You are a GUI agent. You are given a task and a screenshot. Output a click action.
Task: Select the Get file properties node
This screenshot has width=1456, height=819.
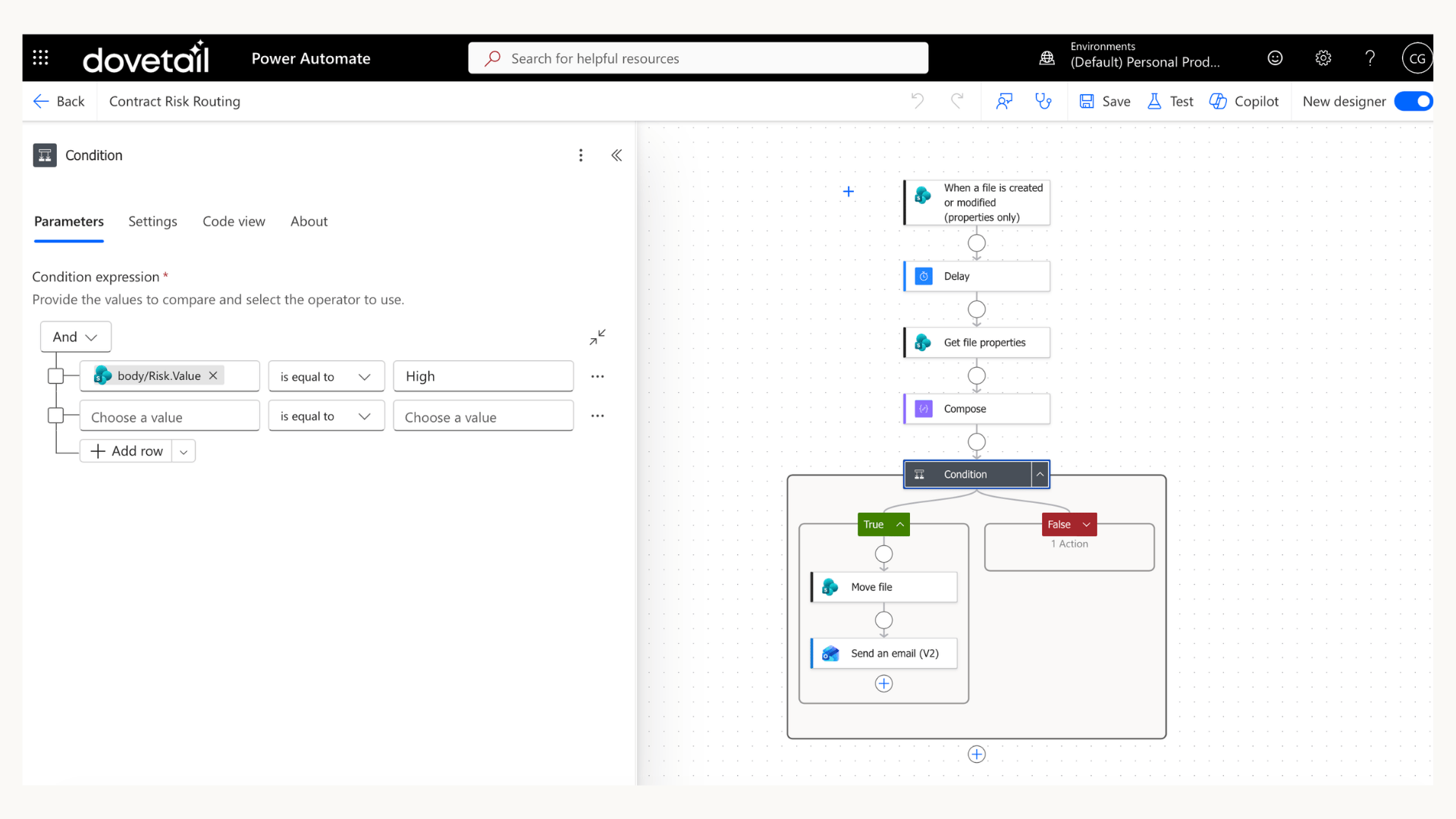click(977, 343)
